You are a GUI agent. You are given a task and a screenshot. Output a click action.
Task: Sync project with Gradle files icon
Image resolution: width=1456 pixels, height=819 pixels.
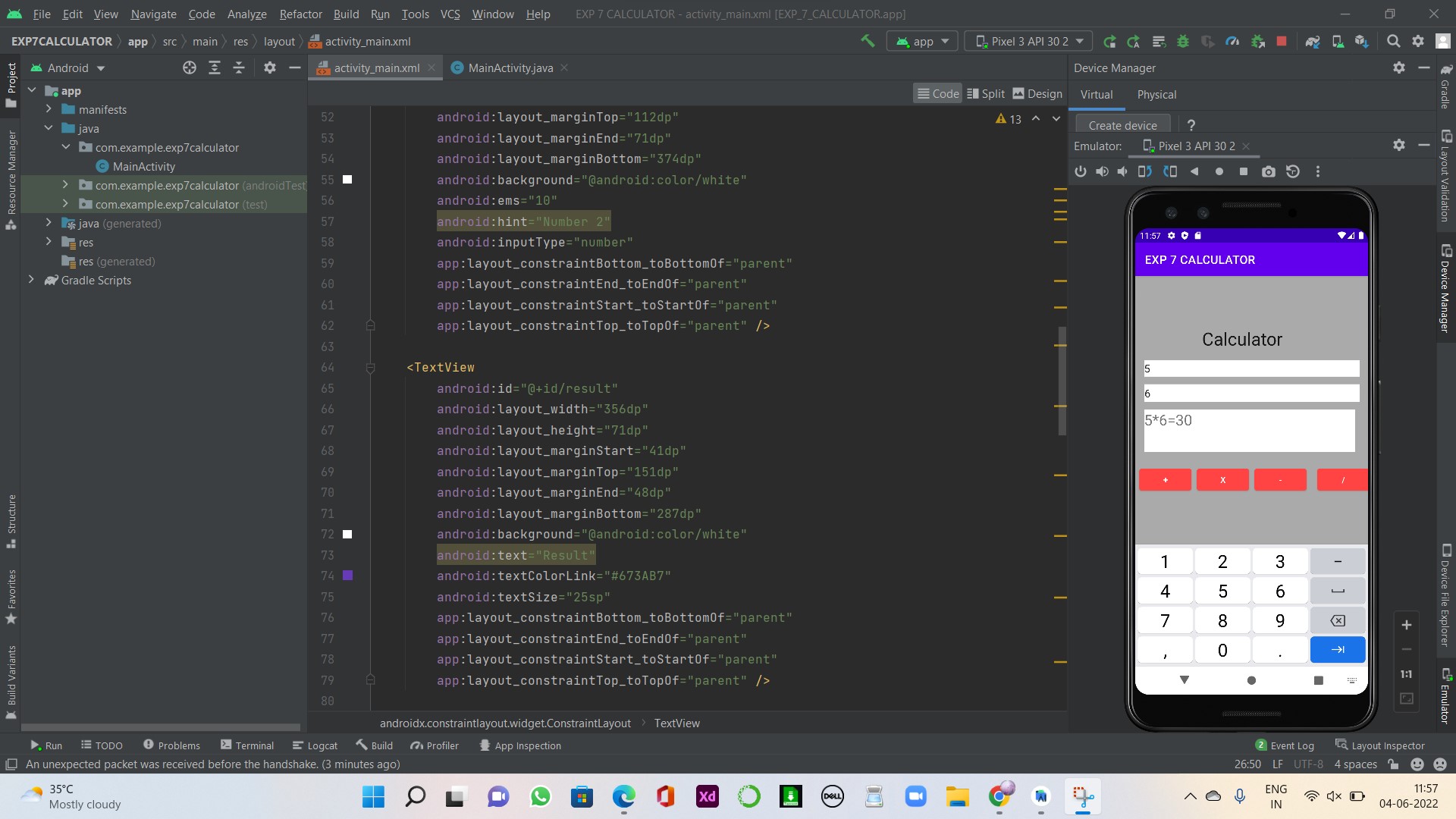(1313, 41)
